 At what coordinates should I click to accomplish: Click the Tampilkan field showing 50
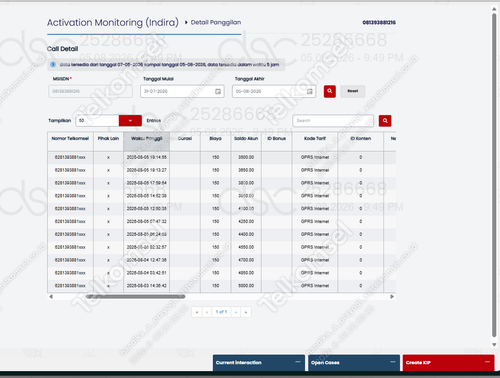coord(97,121)
